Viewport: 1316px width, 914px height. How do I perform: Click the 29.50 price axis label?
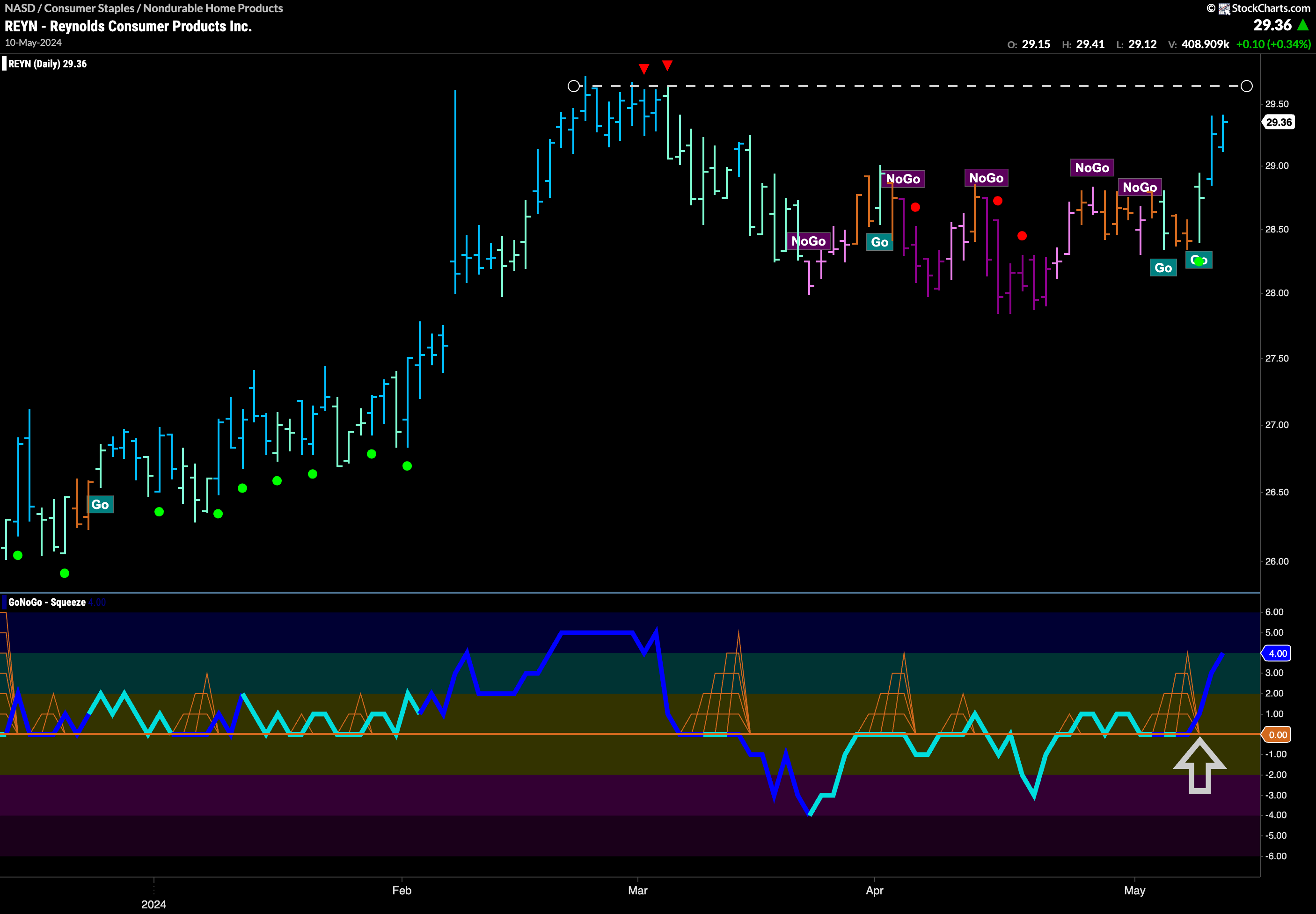1277,104
